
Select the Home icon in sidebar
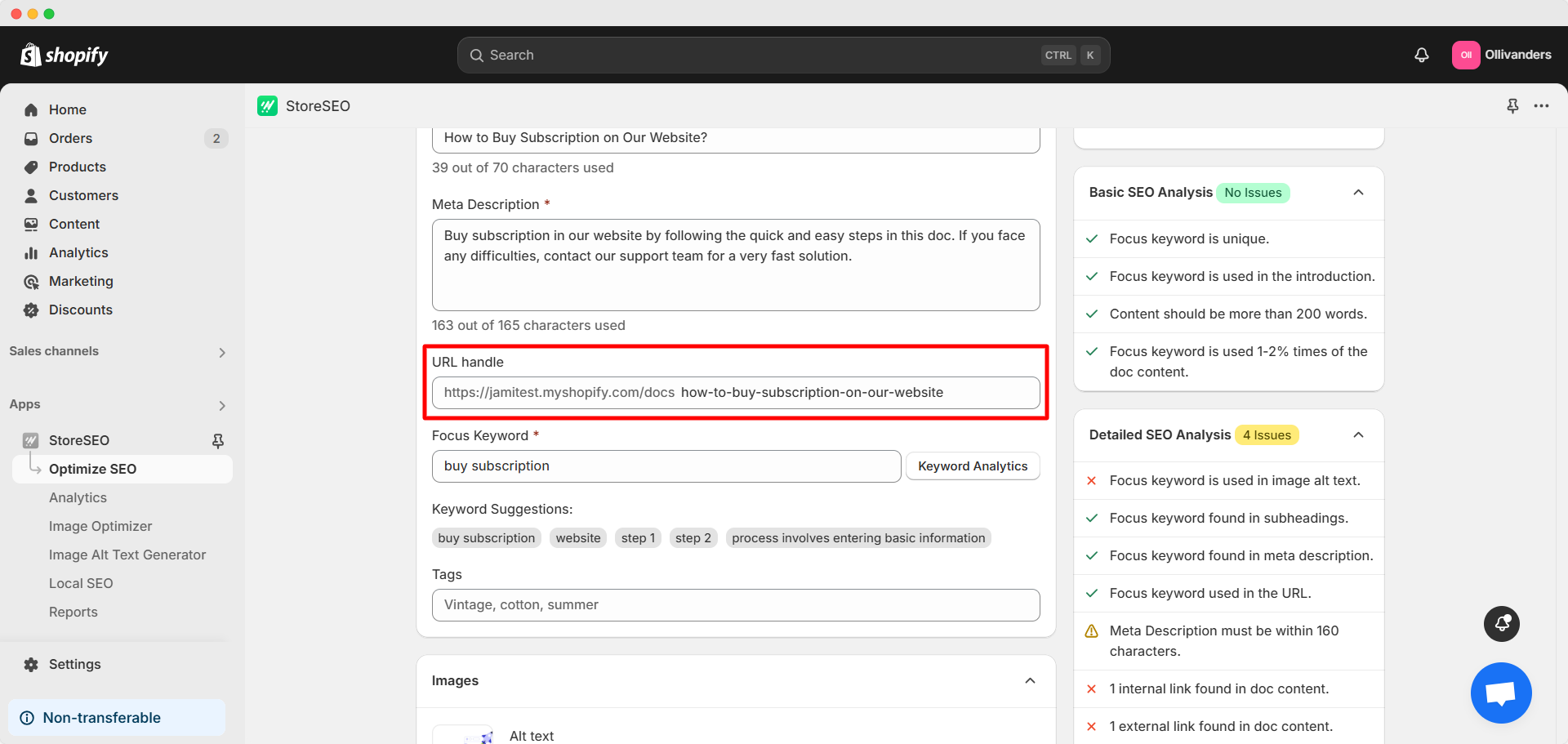(x=30, y=109)
